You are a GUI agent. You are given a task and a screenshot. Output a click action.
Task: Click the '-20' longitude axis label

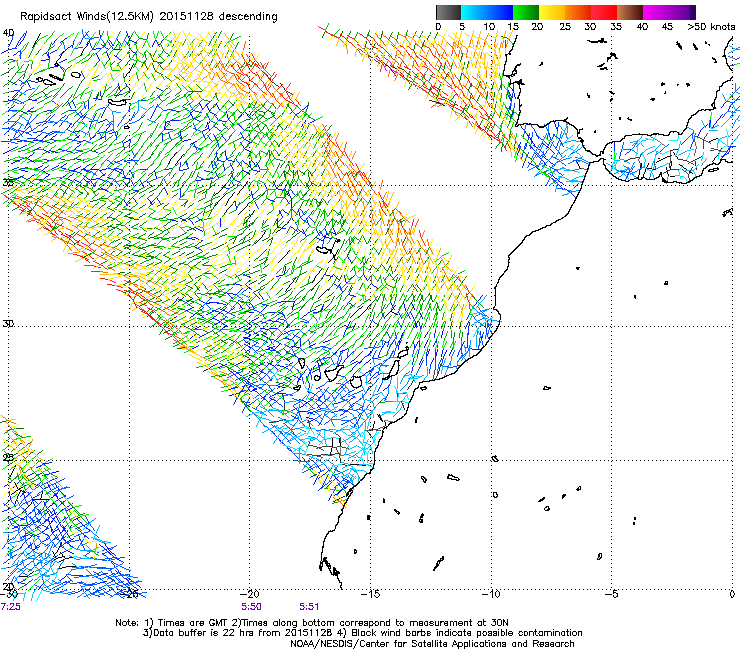click(249, 594)
